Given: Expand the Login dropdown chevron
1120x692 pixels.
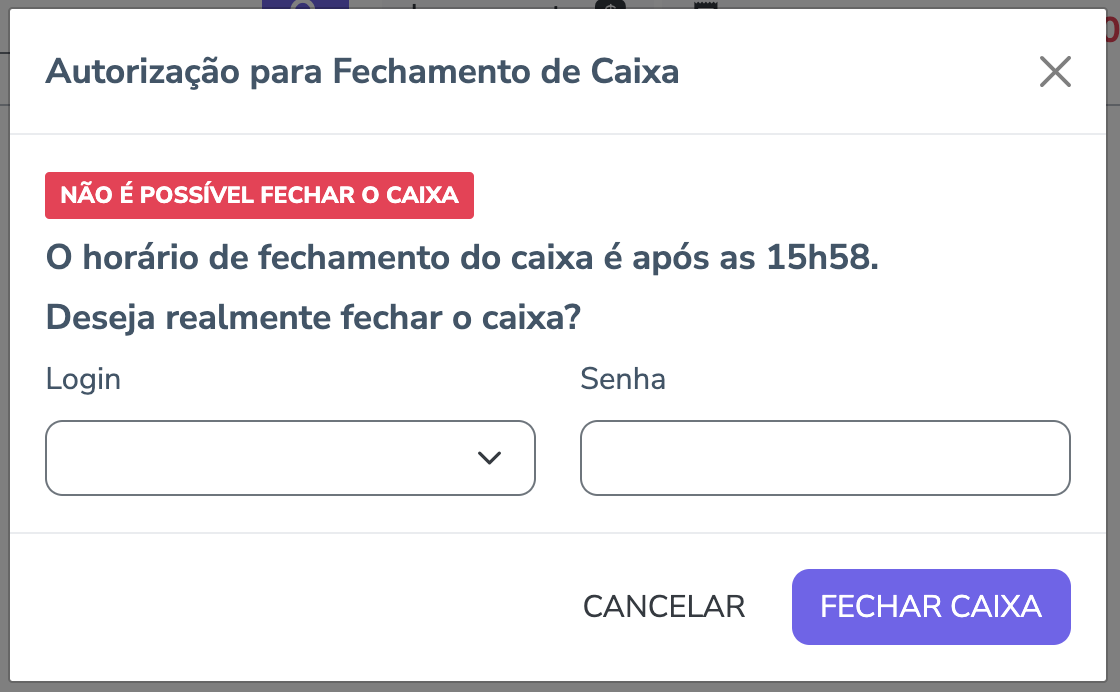Looking at the screenshot, I should [489, 458].
